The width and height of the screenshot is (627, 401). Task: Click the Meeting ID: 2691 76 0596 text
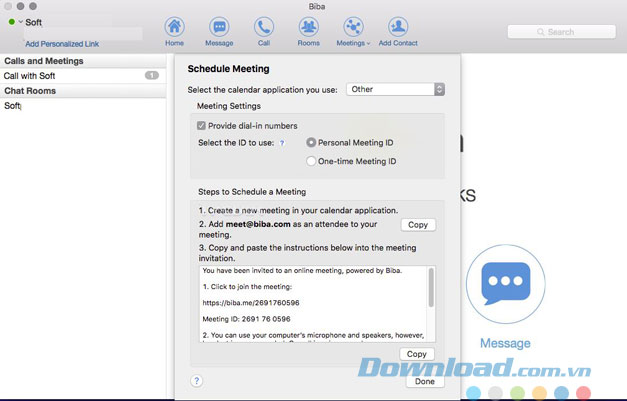pos(246,319)
